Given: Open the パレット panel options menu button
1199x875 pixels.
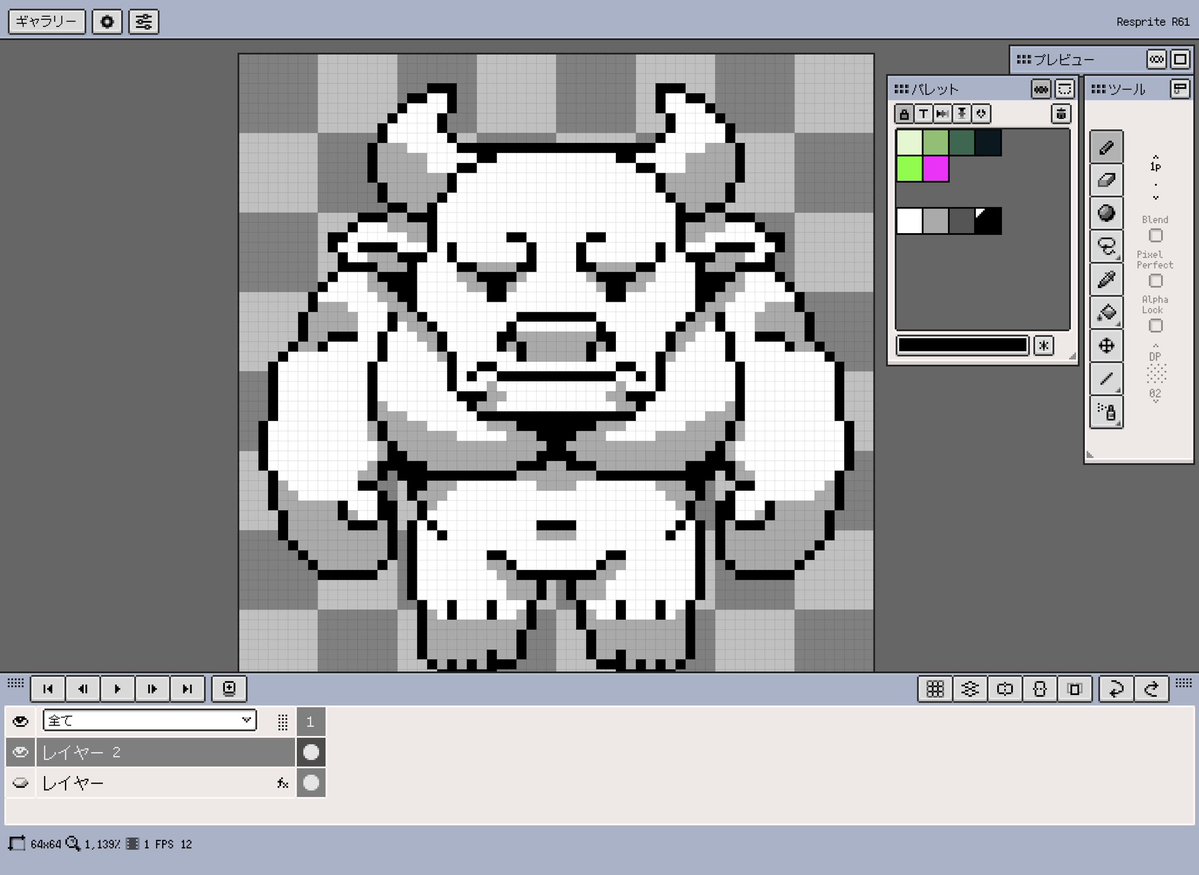Looking at the screenshot, I should (1064, 89).
